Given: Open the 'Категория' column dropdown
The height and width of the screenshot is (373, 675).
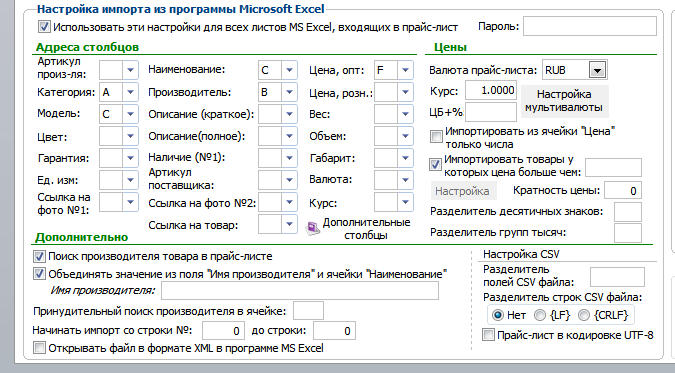Looking at the screenshot, I should click(x=130, y=92).
